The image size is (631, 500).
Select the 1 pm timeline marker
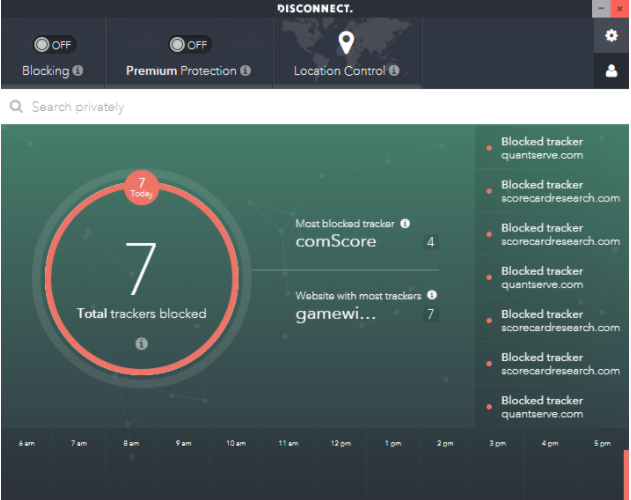tap(393, 443)
